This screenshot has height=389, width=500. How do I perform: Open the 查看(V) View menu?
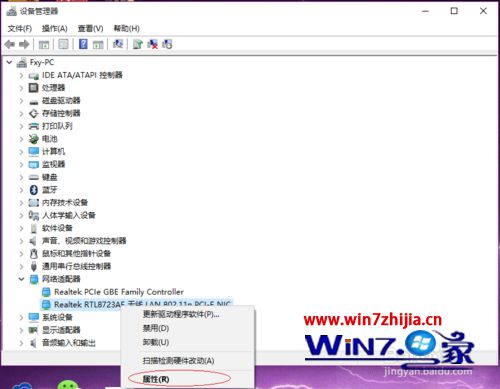click(x=90, y=29)
